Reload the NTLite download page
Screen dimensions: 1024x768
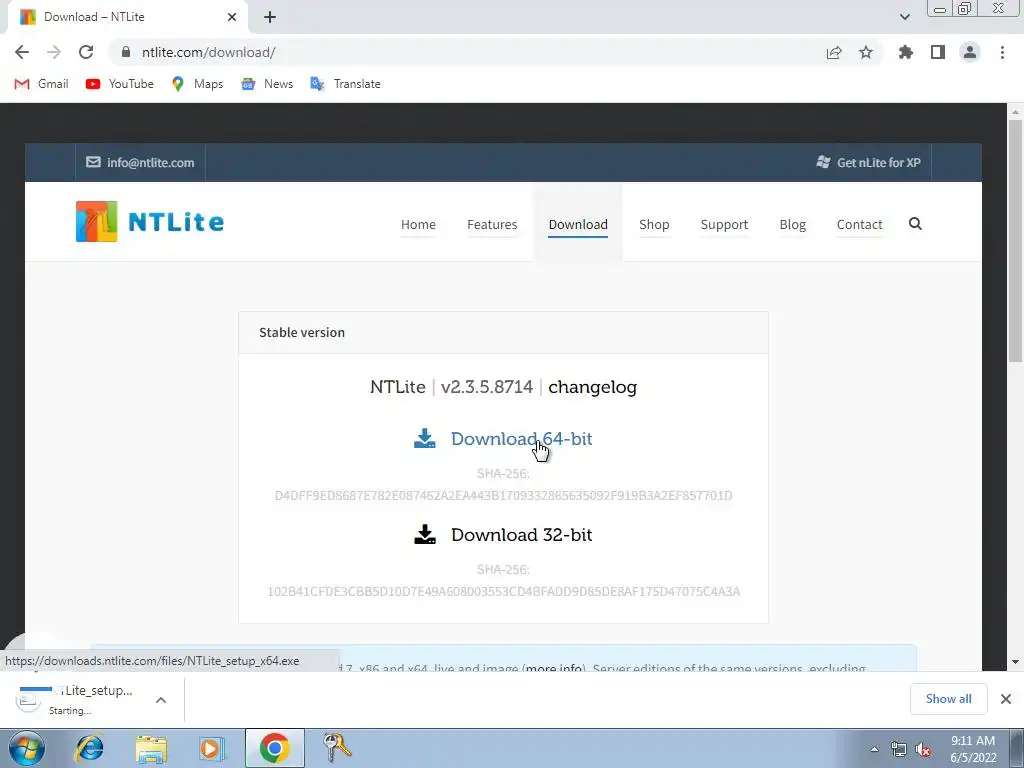click(86, 52)
